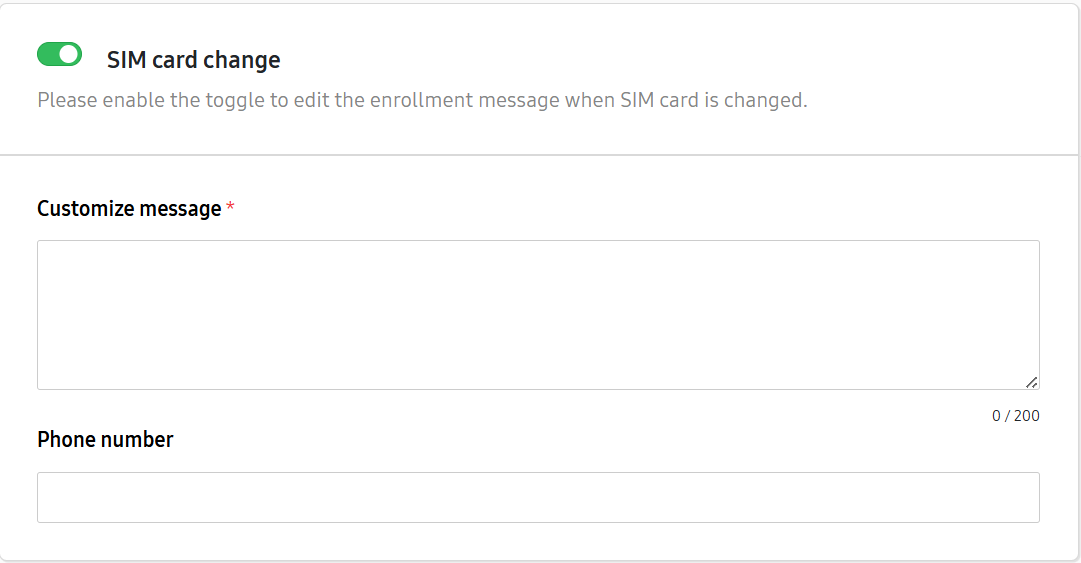Screen dimensions: 1081x563
Task: Click the word "toggle" in the description
Action: point(234,100)
